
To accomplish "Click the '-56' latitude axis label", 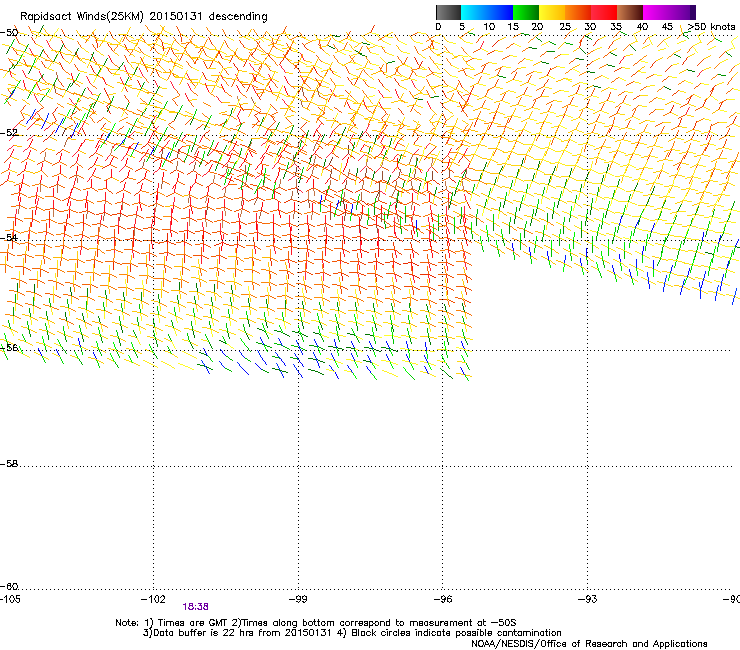I will point(9,347).
